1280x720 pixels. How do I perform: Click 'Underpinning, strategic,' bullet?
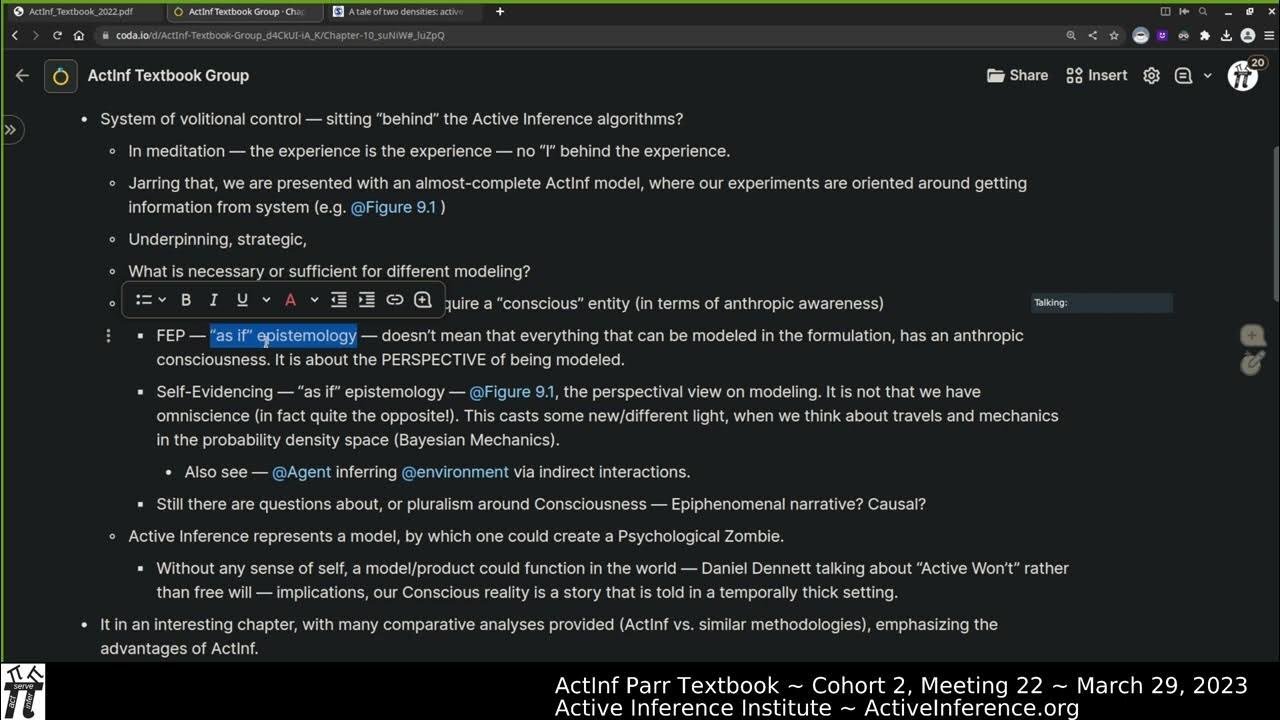217,239
